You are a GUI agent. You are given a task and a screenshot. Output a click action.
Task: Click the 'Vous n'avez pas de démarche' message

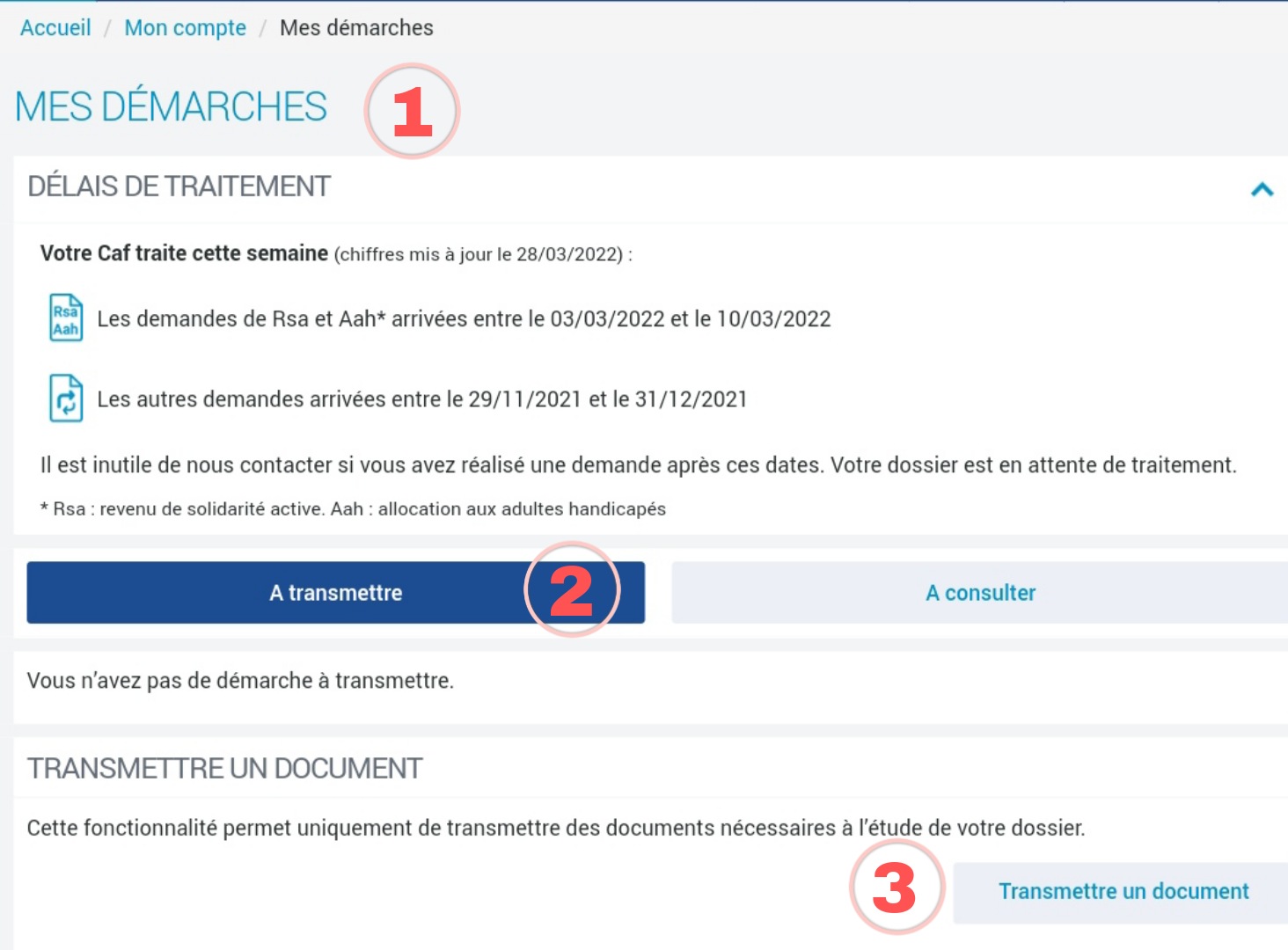pyautogui.click(x=240, y=681)
